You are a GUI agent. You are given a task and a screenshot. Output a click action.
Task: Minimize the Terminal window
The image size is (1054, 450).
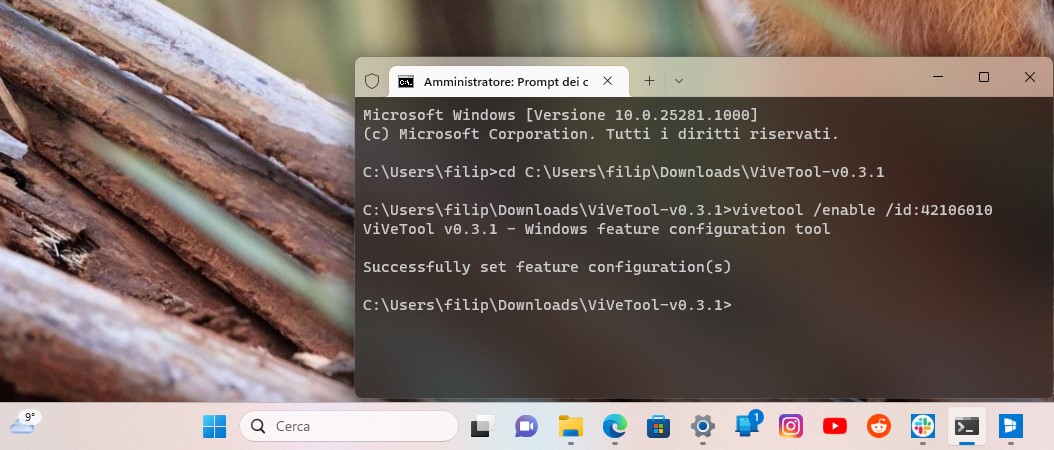pyautogui.click(x=938, y=77)
